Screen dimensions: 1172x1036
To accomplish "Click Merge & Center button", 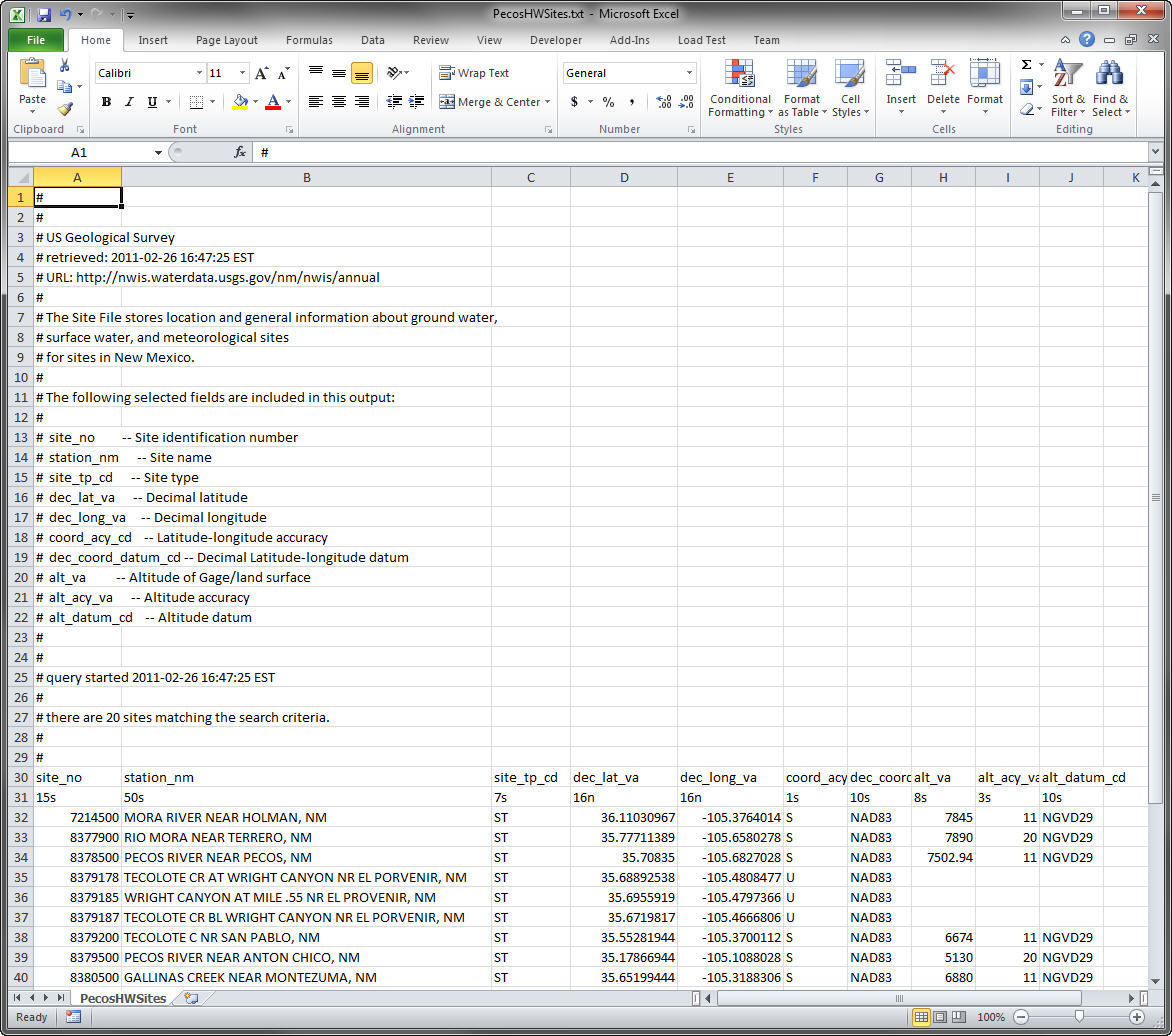I will click(x=490, y=102).
